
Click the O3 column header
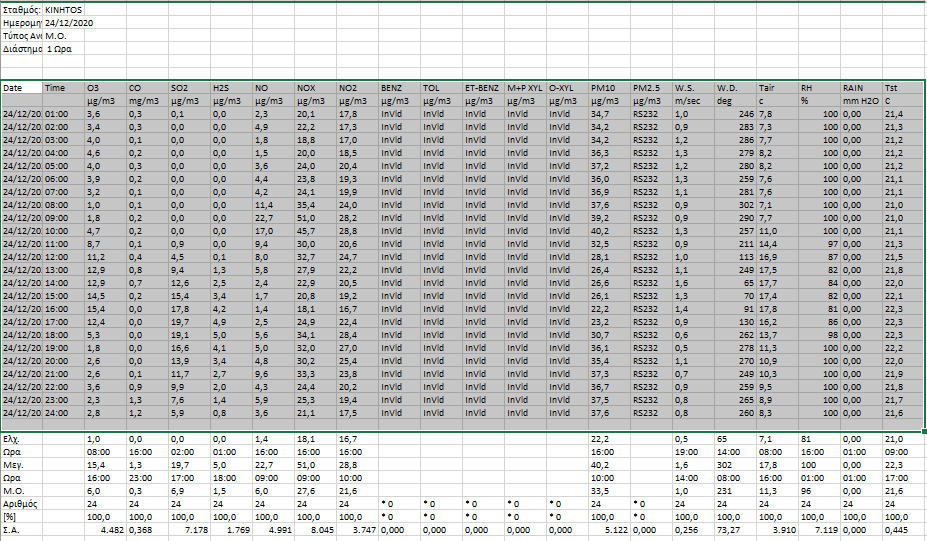pyautogui.click(x=105, y=88)
